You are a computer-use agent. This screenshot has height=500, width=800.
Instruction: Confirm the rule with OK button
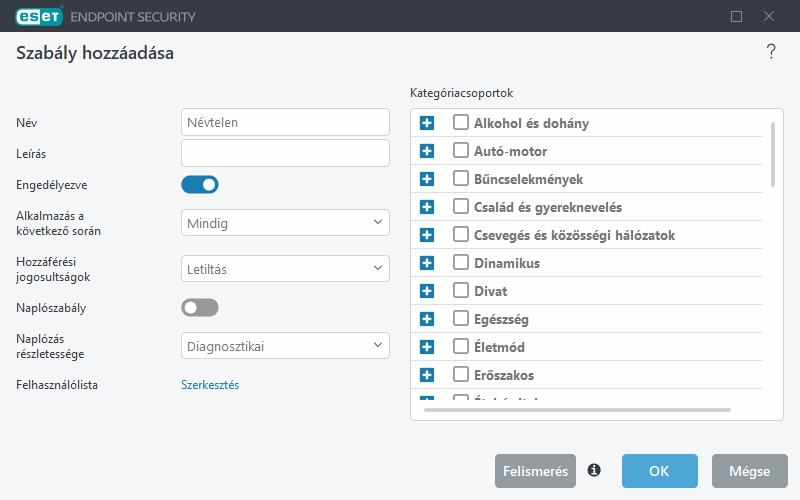click(660, 471)
